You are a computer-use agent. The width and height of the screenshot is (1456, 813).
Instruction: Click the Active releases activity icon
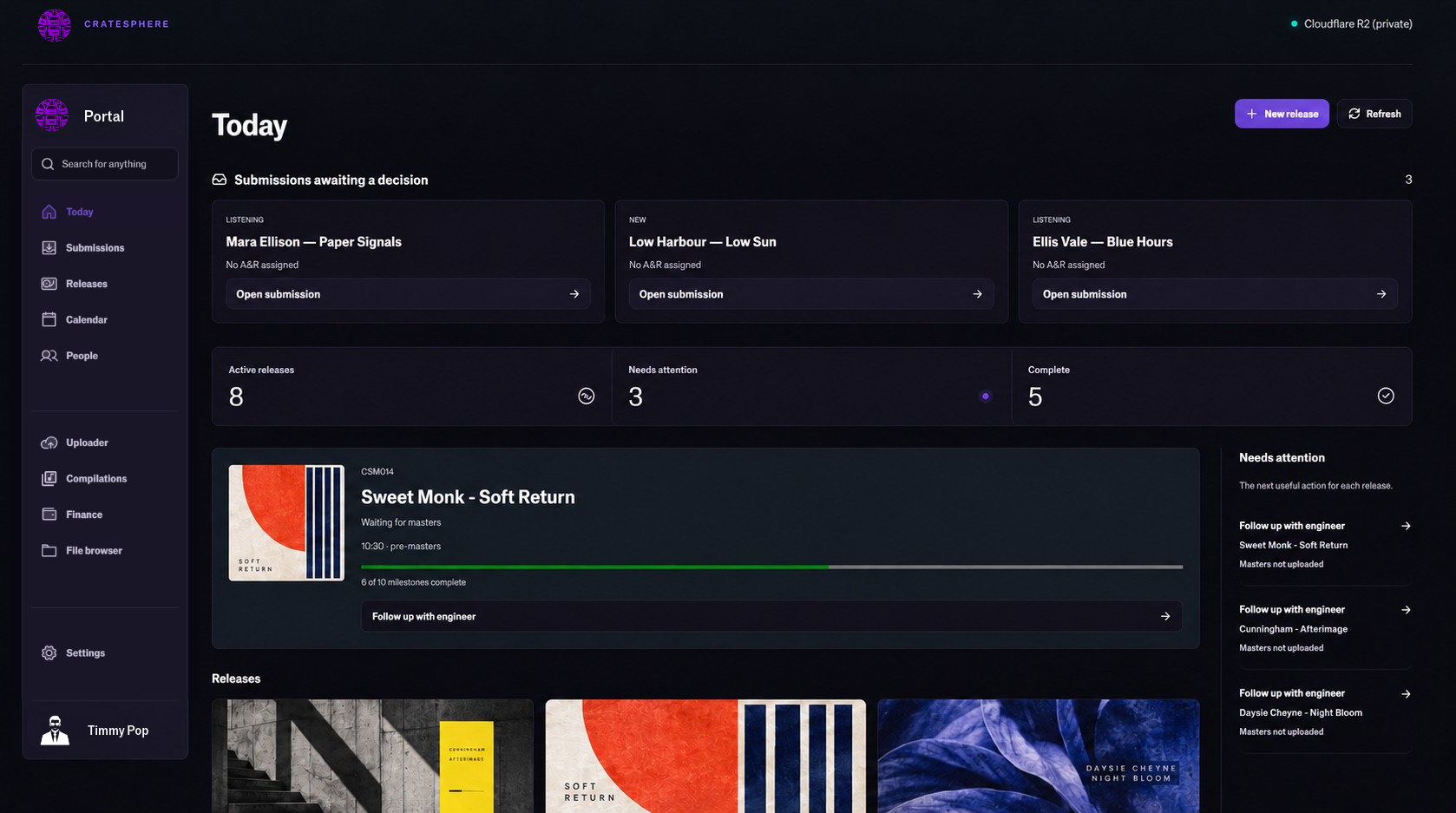point(587,397)
